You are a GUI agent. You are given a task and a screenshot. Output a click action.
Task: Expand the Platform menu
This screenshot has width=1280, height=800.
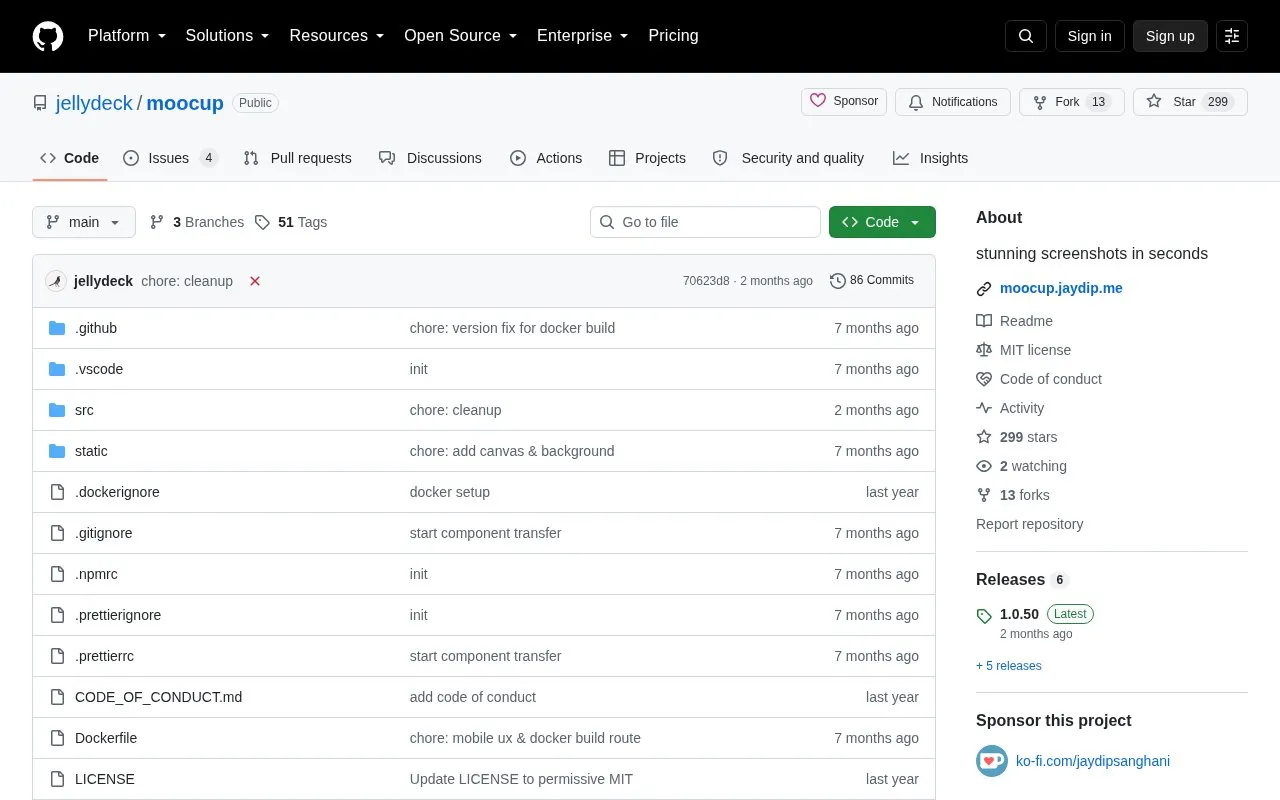(127, 36)
